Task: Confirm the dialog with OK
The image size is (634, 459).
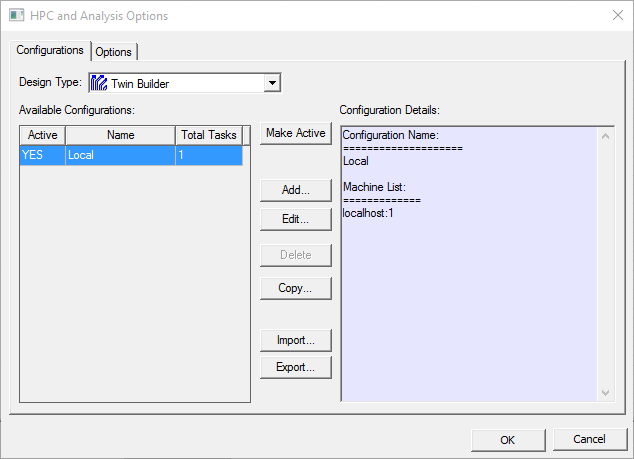Action: [x=508, y=440]
